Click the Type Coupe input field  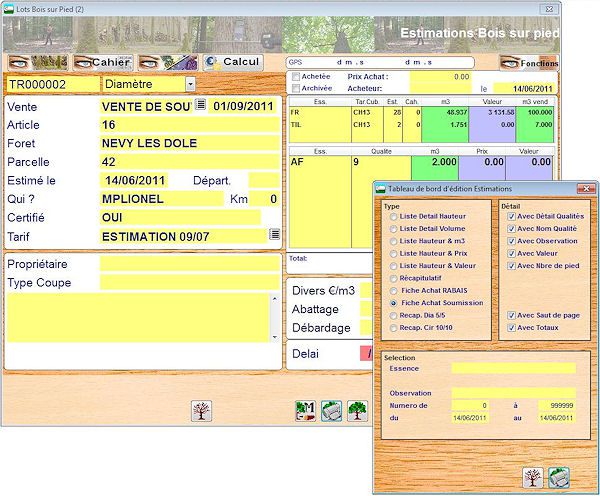pos(190,282)
